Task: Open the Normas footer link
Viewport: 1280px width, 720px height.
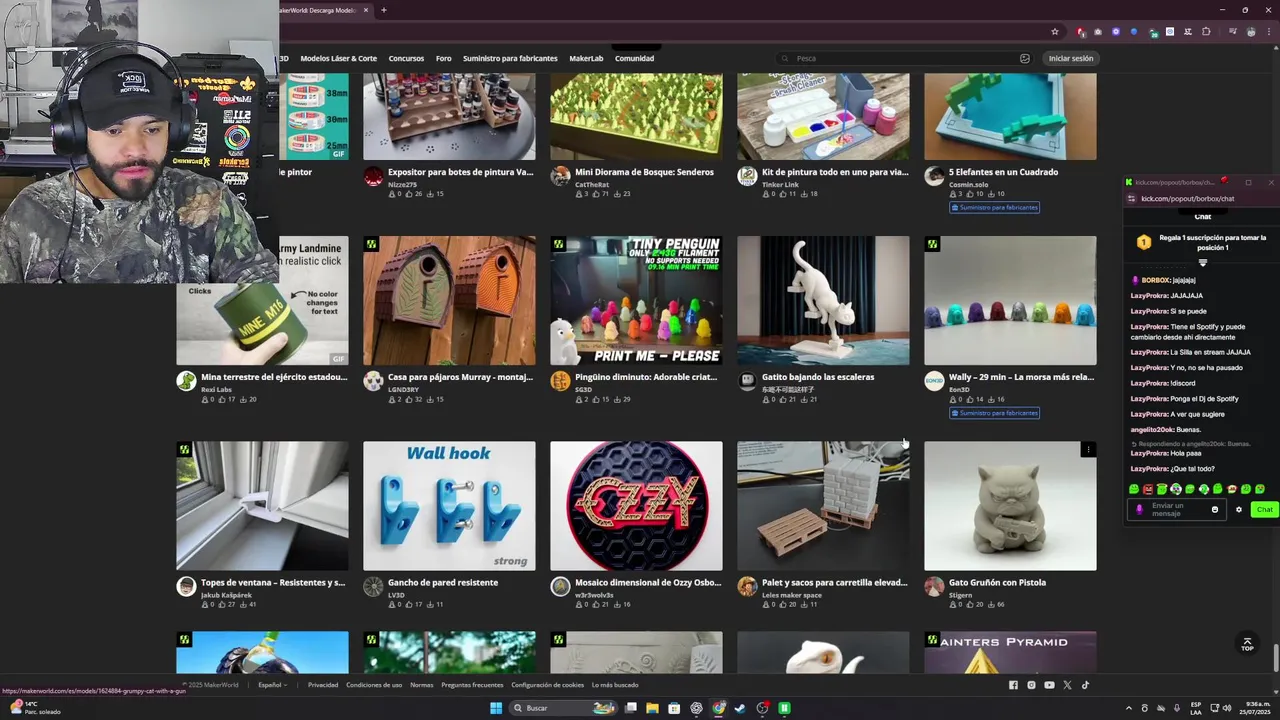Action: 421,685
